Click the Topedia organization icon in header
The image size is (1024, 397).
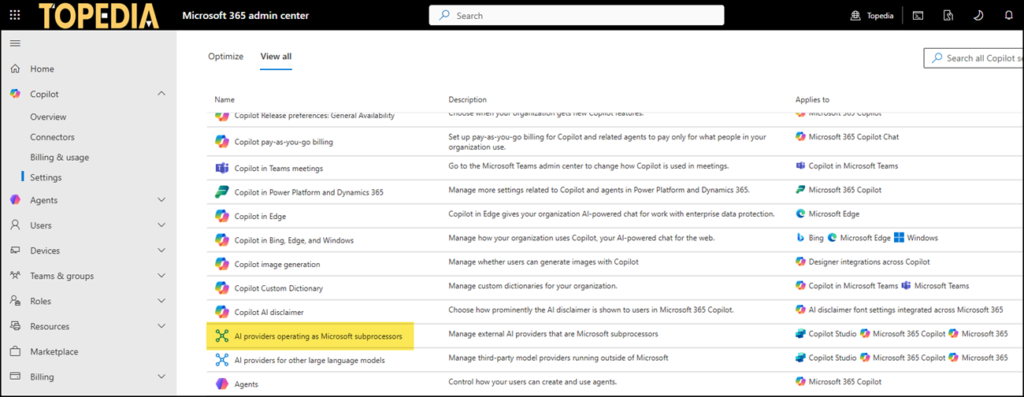[856, 16]
